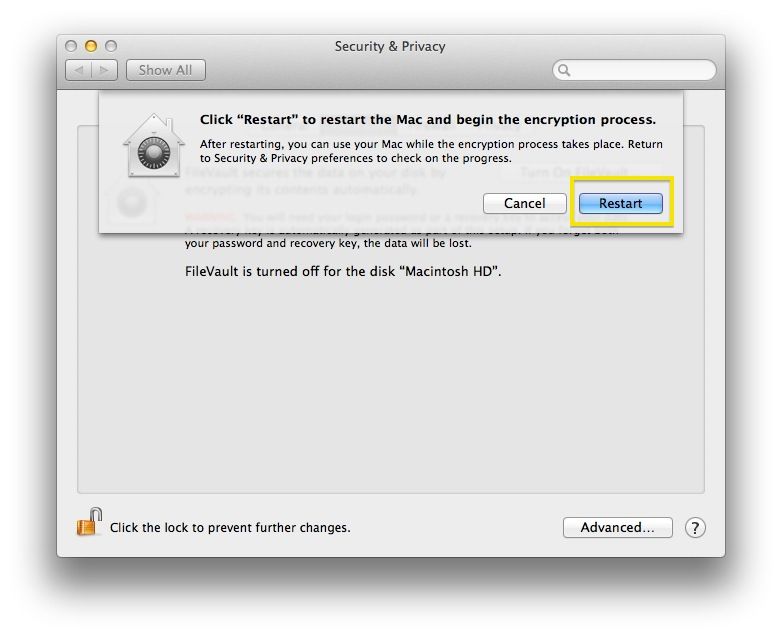Go forward with the right arrow button
The height and width of the screenshot is (636, 782).
(x=104, y=70)
